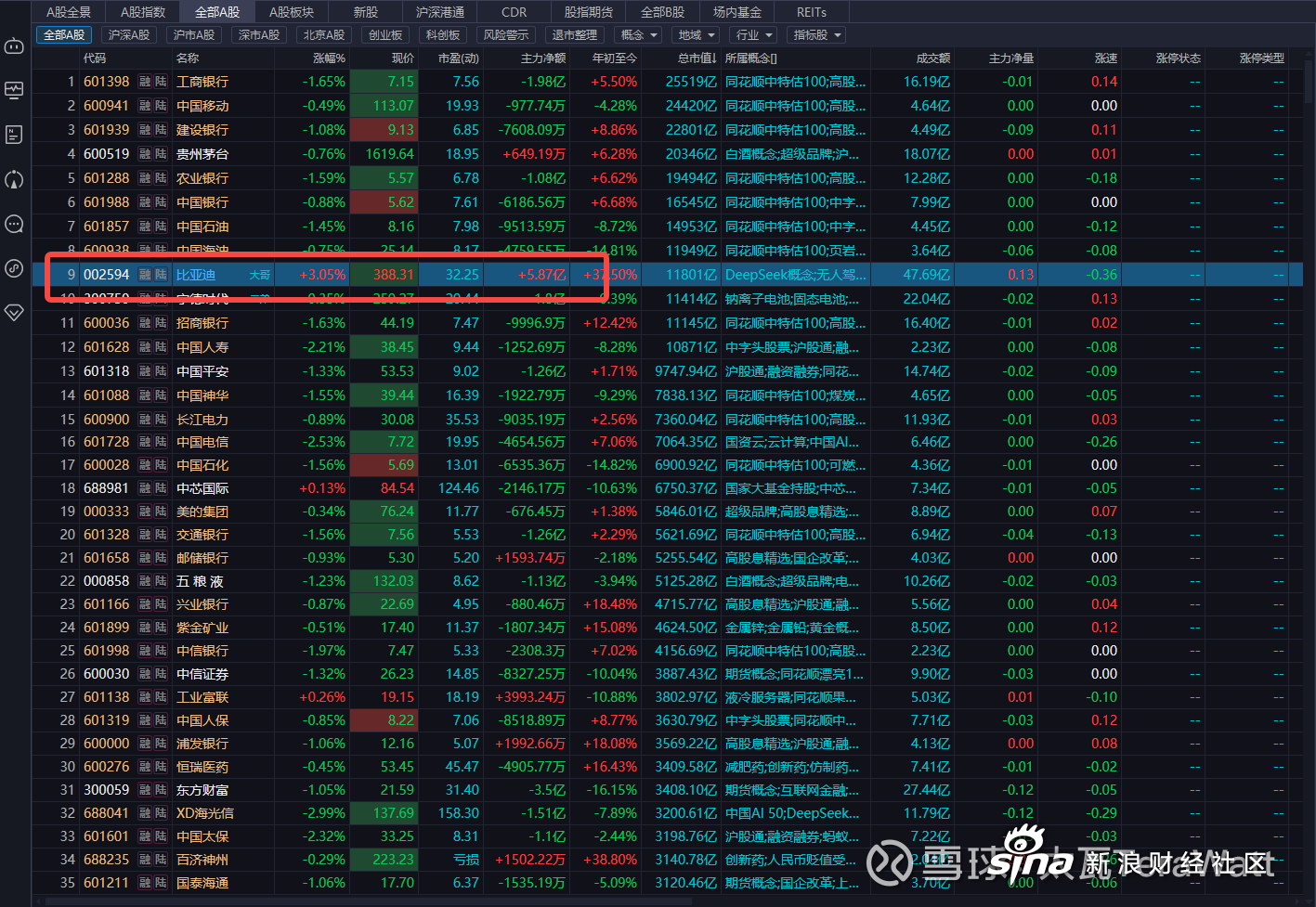Sort by the 涨速 column header
Image resolution: width=1316 pixels, height=907 pixels.
click(x=1106, y=58)
